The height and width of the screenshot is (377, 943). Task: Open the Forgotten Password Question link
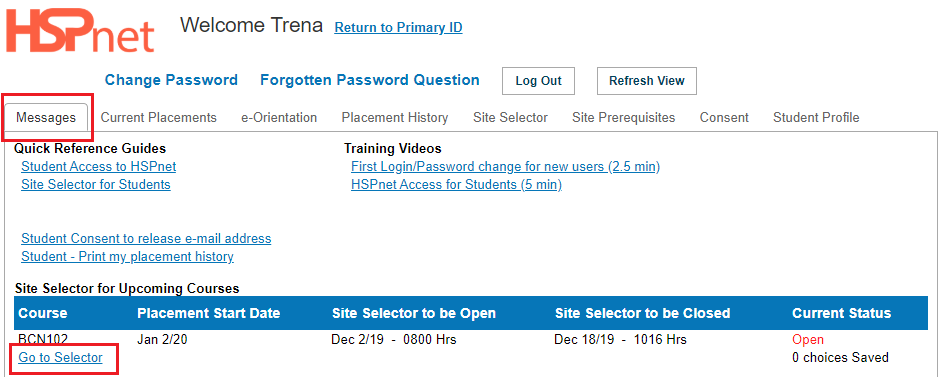(x=370, y=80)
